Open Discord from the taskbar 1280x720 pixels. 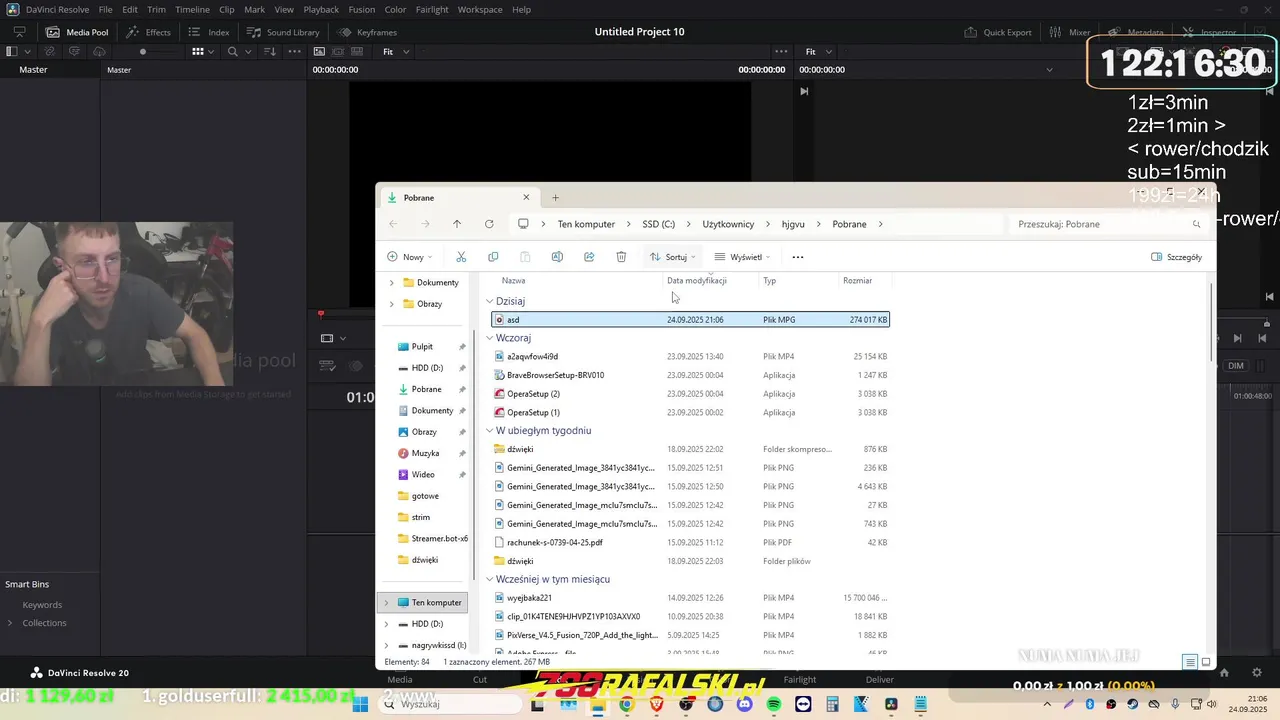click(x=744, y=704)
